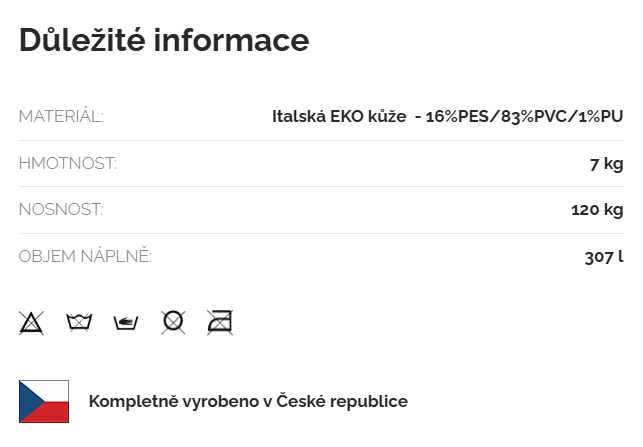The width and height of the screenshot is (643, 447).
Task: Click the "16%PES/83%PVC/1%PU" composition text
Action: click(524, 116)
